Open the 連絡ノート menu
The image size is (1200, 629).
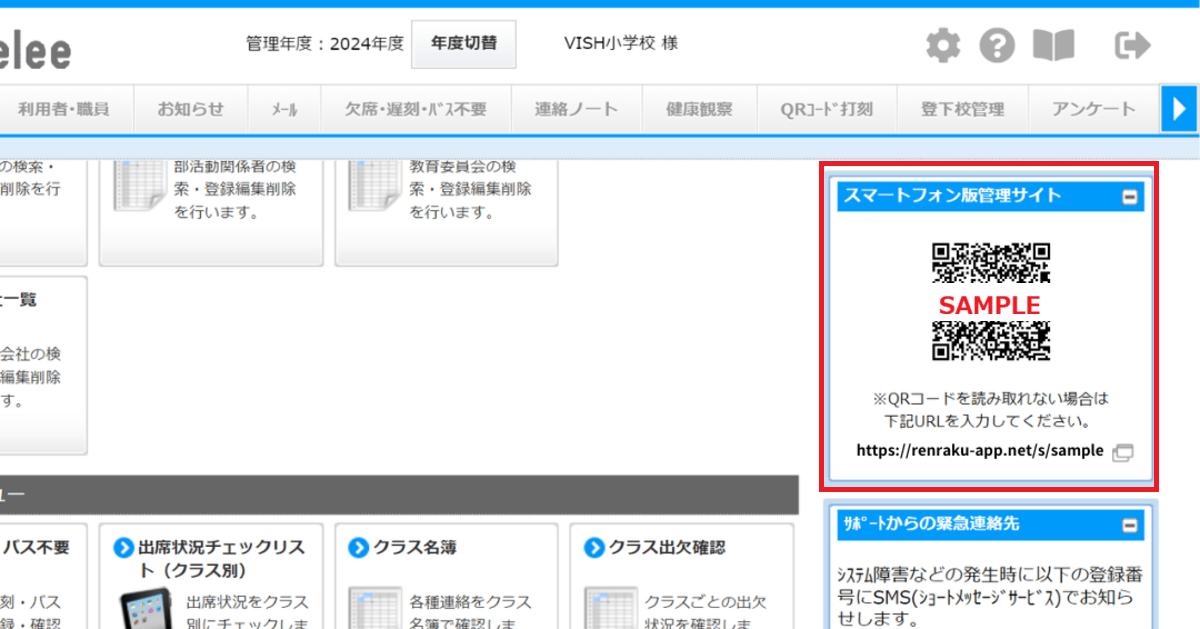point(576,109)
